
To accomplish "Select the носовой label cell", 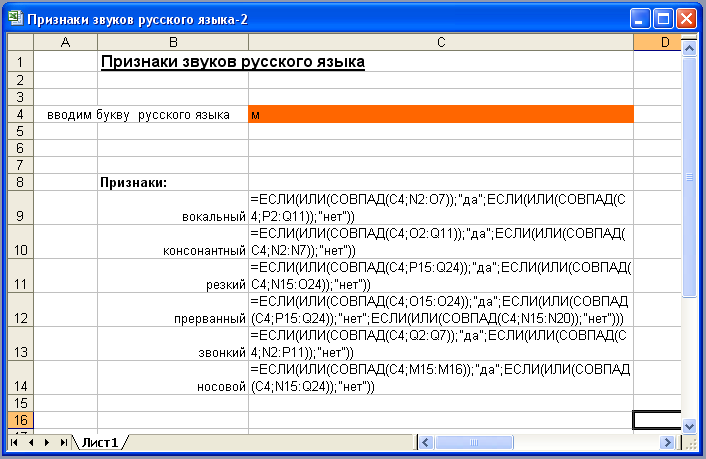I will point(173,378).
